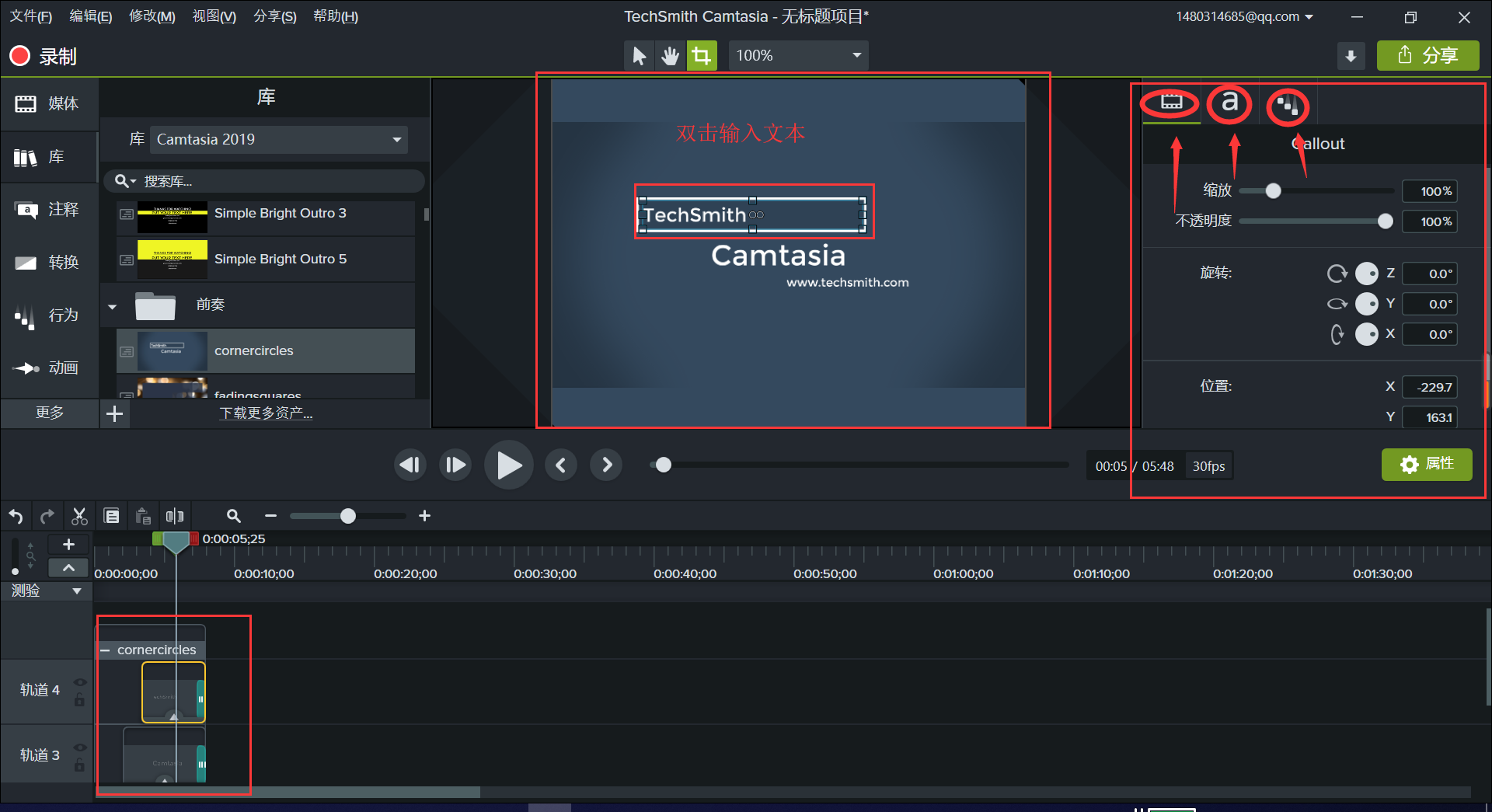Open the 分享(S) menu
1492x812 pixels.
pyautogui.click(x=275, y=16)
